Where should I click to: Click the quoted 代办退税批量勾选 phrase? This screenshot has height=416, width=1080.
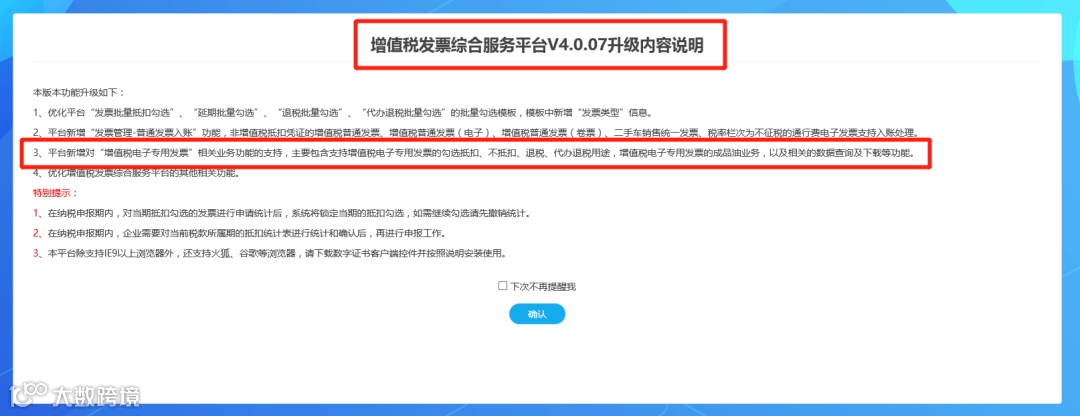[x=404, y=113]
